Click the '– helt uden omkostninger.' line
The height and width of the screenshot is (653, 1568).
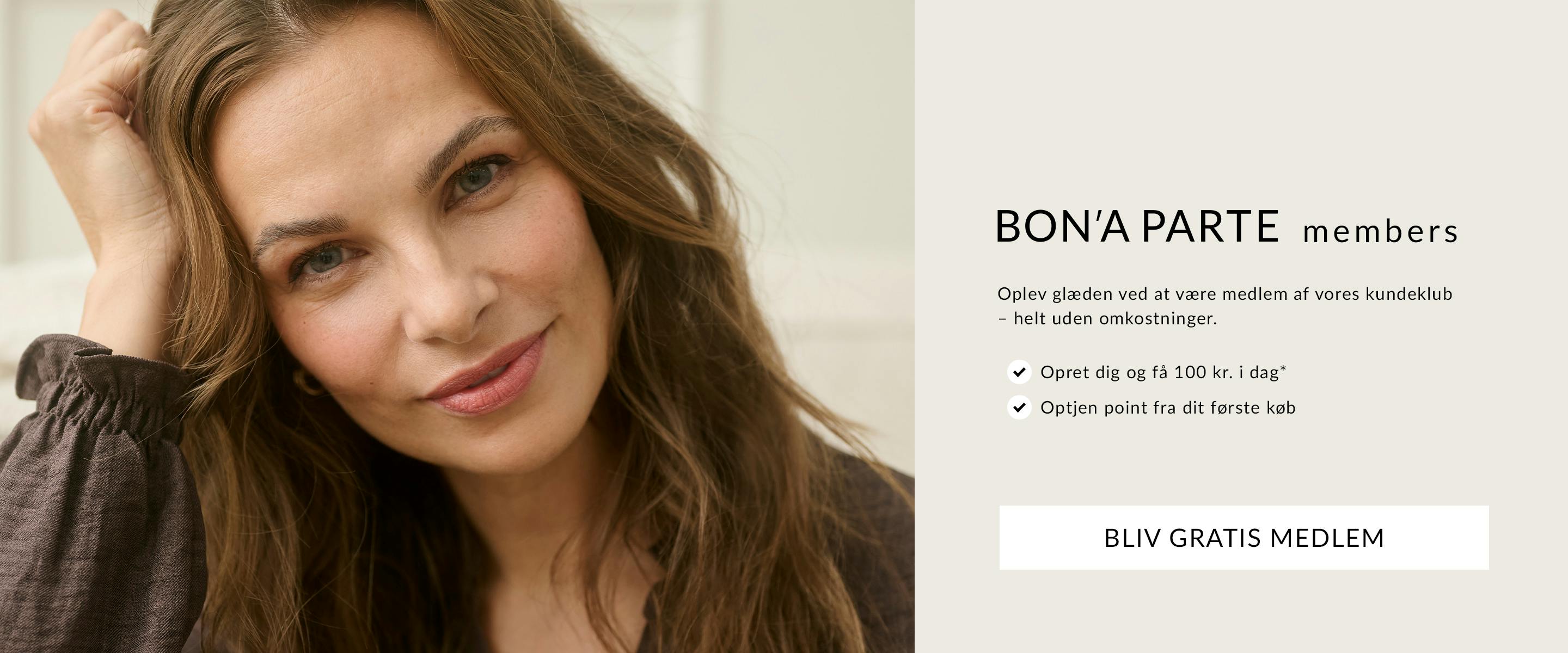pos(1107,318)
